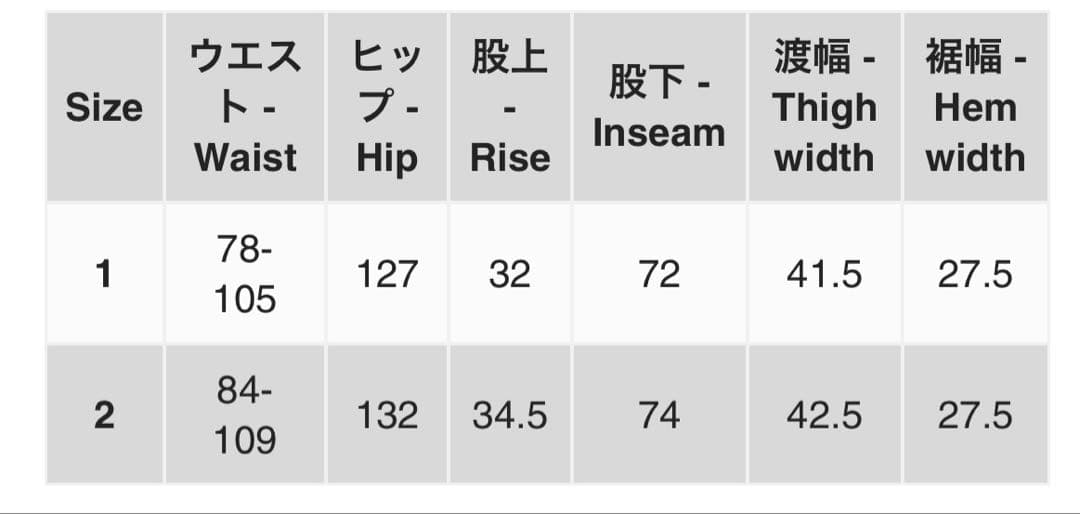The width and height of the screenshot is (1080, 514).
Task: Click the 84-109 waist value
Action: 245,415
